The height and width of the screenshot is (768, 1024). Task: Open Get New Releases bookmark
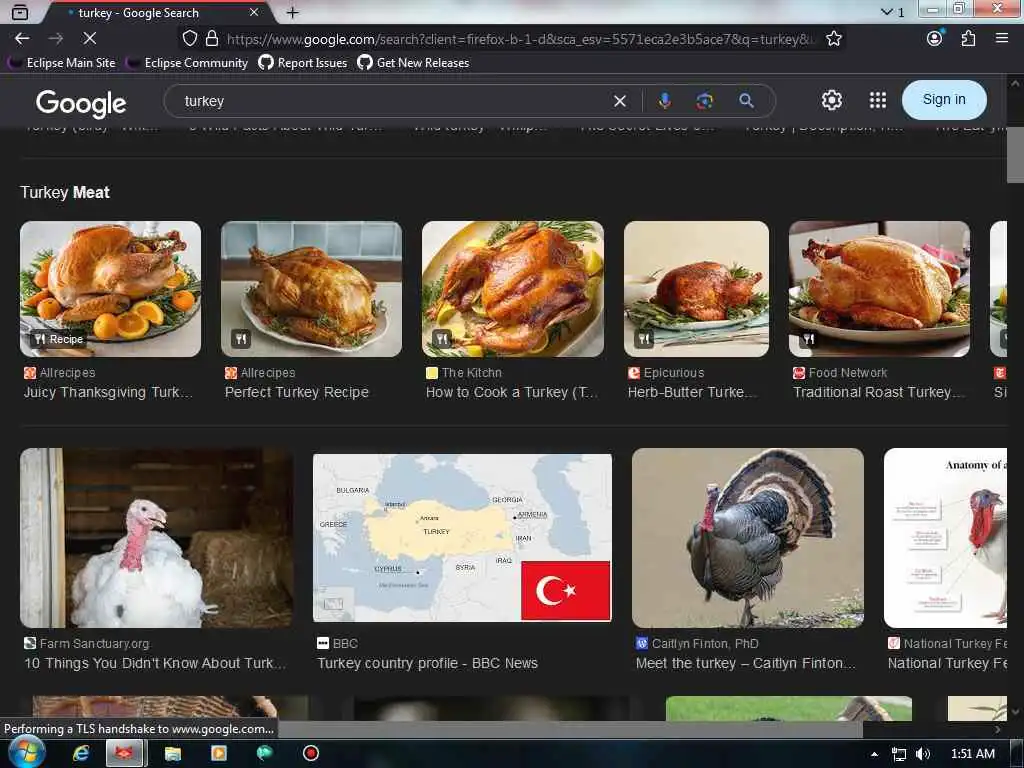pyautogui.click(x=413, y=63)
